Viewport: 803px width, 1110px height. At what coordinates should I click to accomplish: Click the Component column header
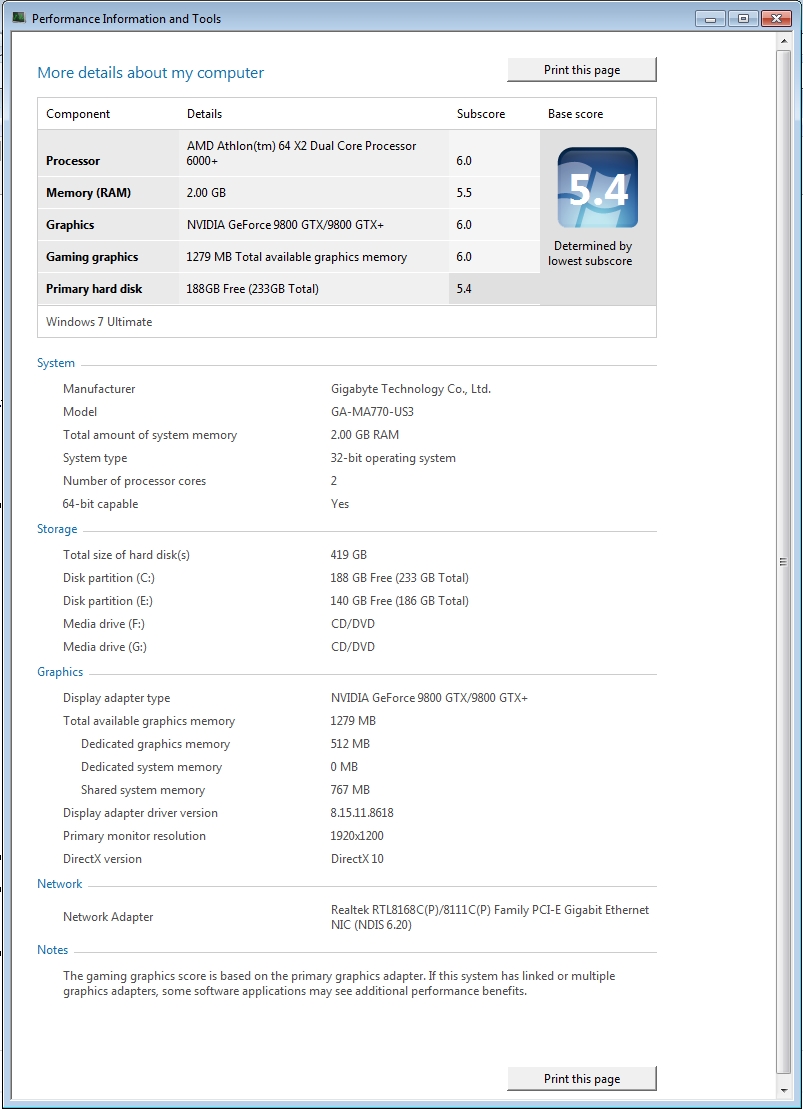[78, 114]
